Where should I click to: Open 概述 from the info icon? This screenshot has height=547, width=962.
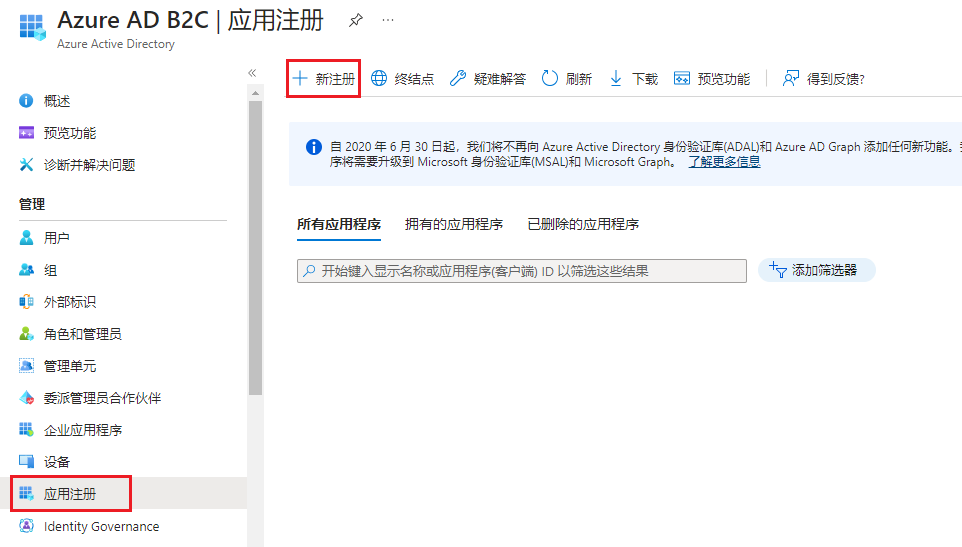[x=26, y=101]
